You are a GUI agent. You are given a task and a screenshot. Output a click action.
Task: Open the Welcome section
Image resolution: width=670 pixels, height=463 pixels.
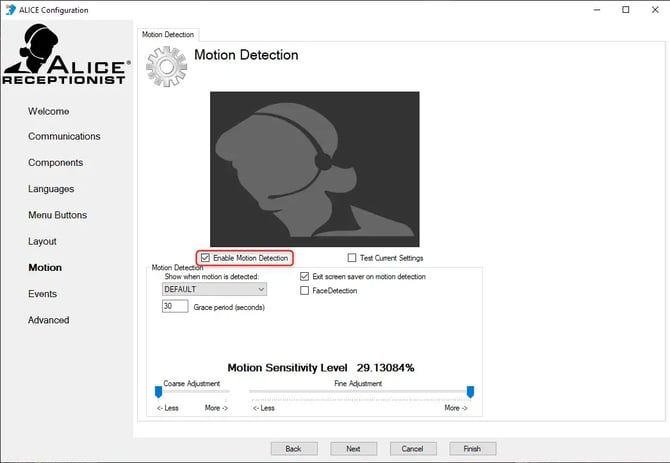coord(49,110)
